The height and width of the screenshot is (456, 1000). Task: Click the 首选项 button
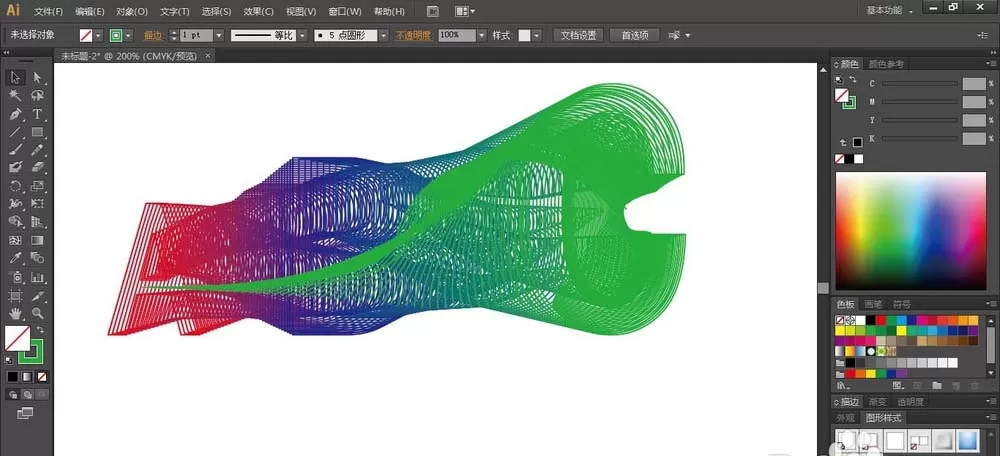click(635, 36)
